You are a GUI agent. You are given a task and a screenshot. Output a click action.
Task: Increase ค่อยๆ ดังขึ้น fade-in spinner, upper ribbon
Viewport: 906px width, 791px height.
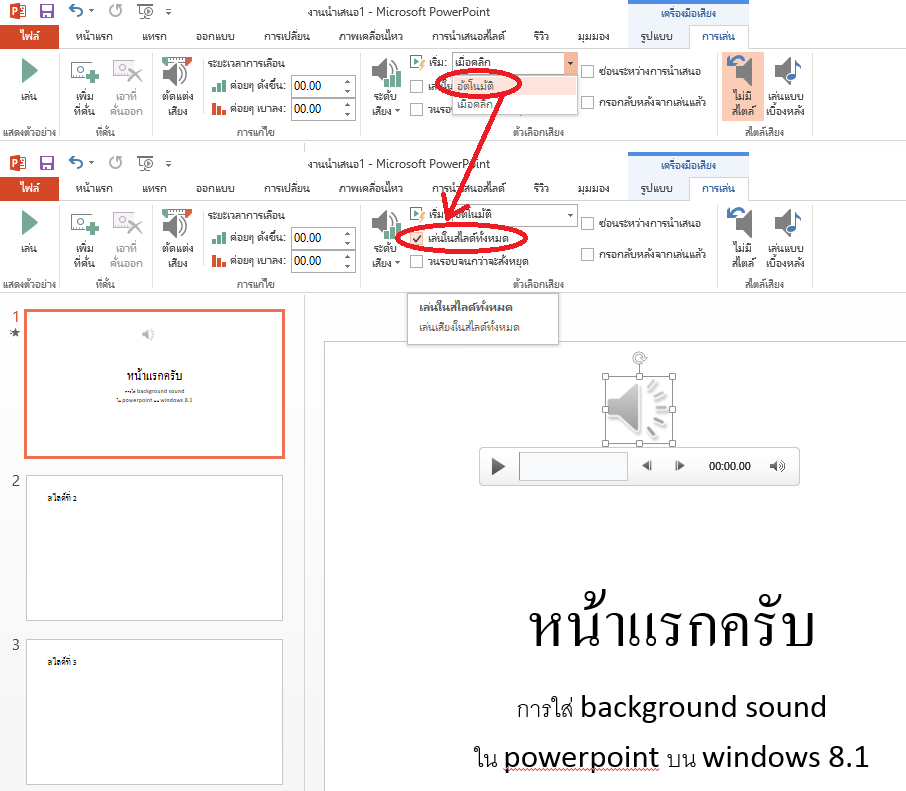[347, 81]
